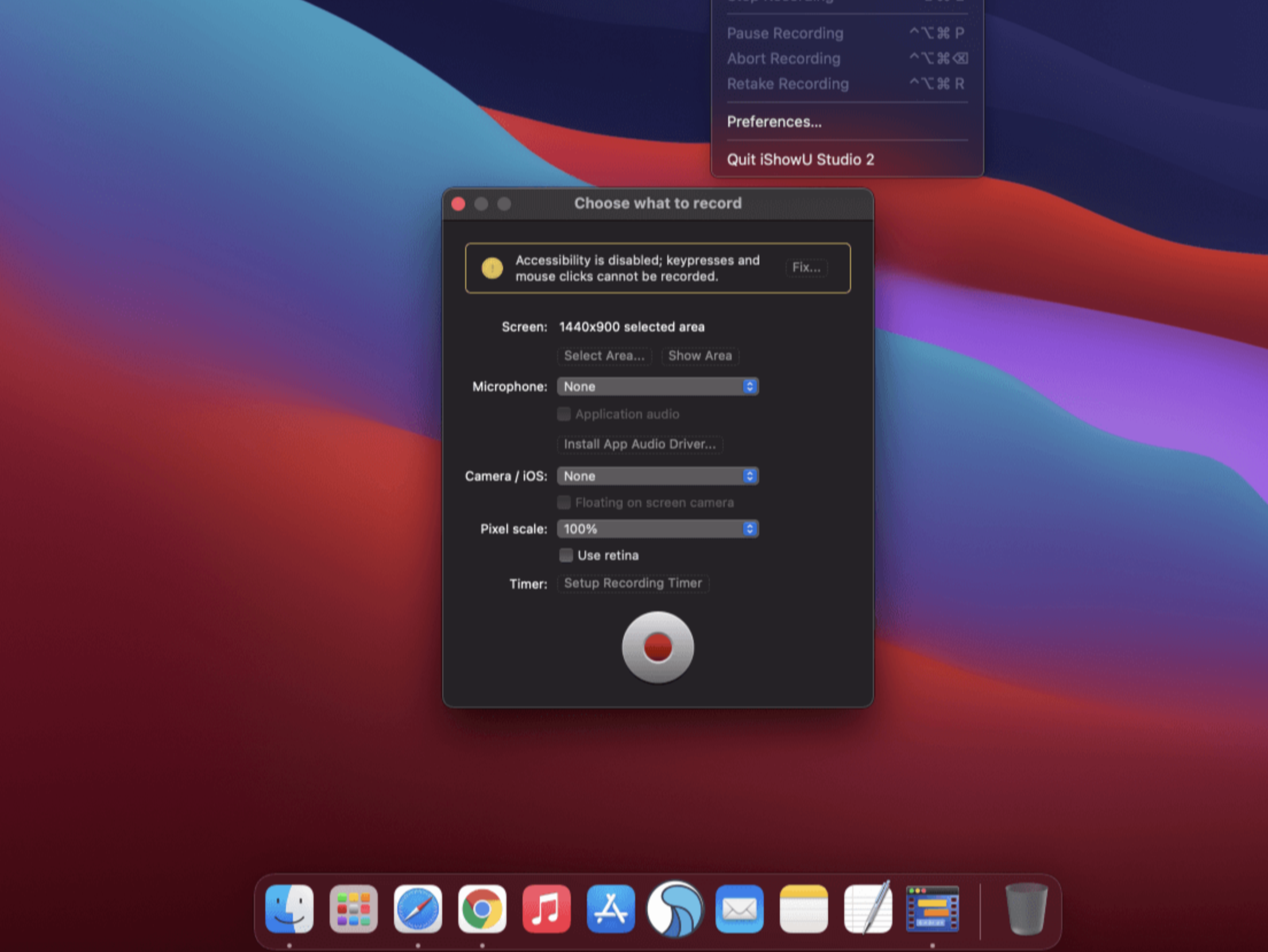Image resolution: width=1268 pixels, height=952 pixels.
Task: Open Finder from the dock
Action: tap(289, 909)
